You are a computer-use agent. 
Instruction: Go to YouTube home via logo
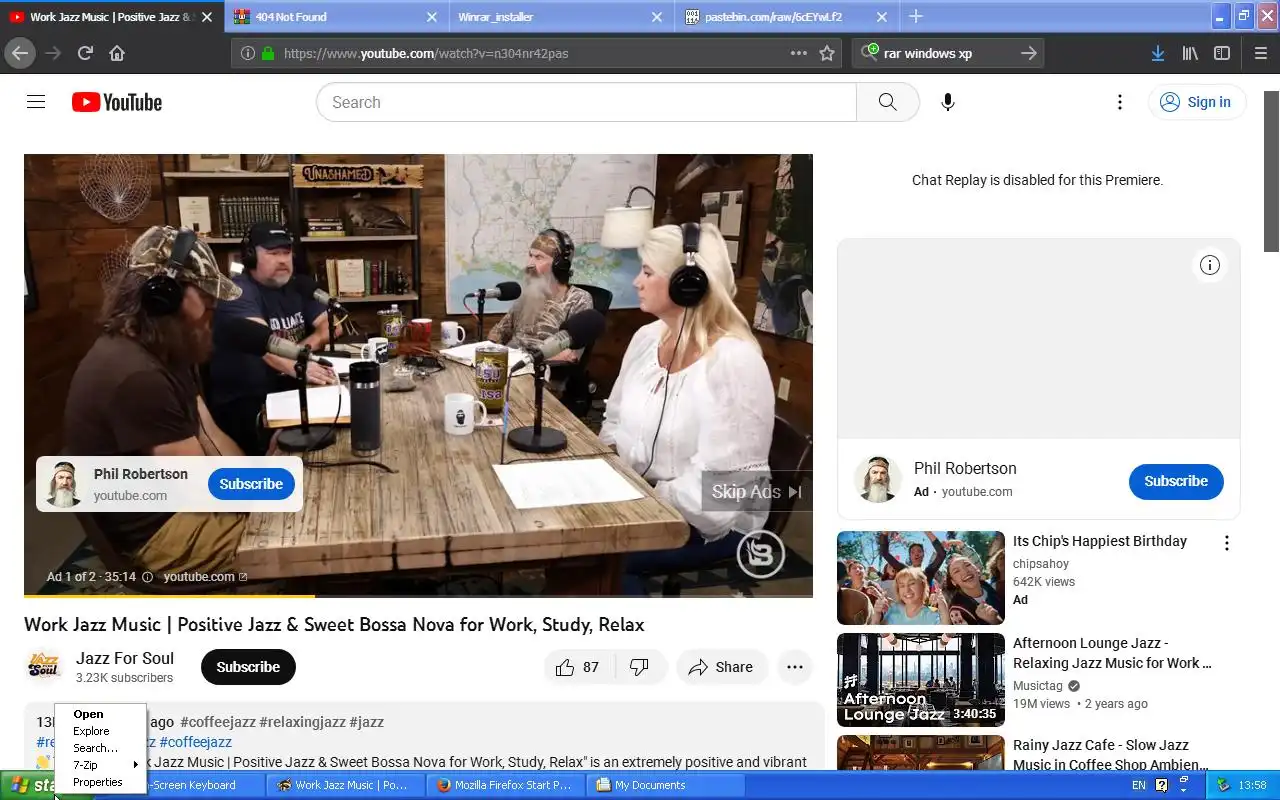[117, 102]
